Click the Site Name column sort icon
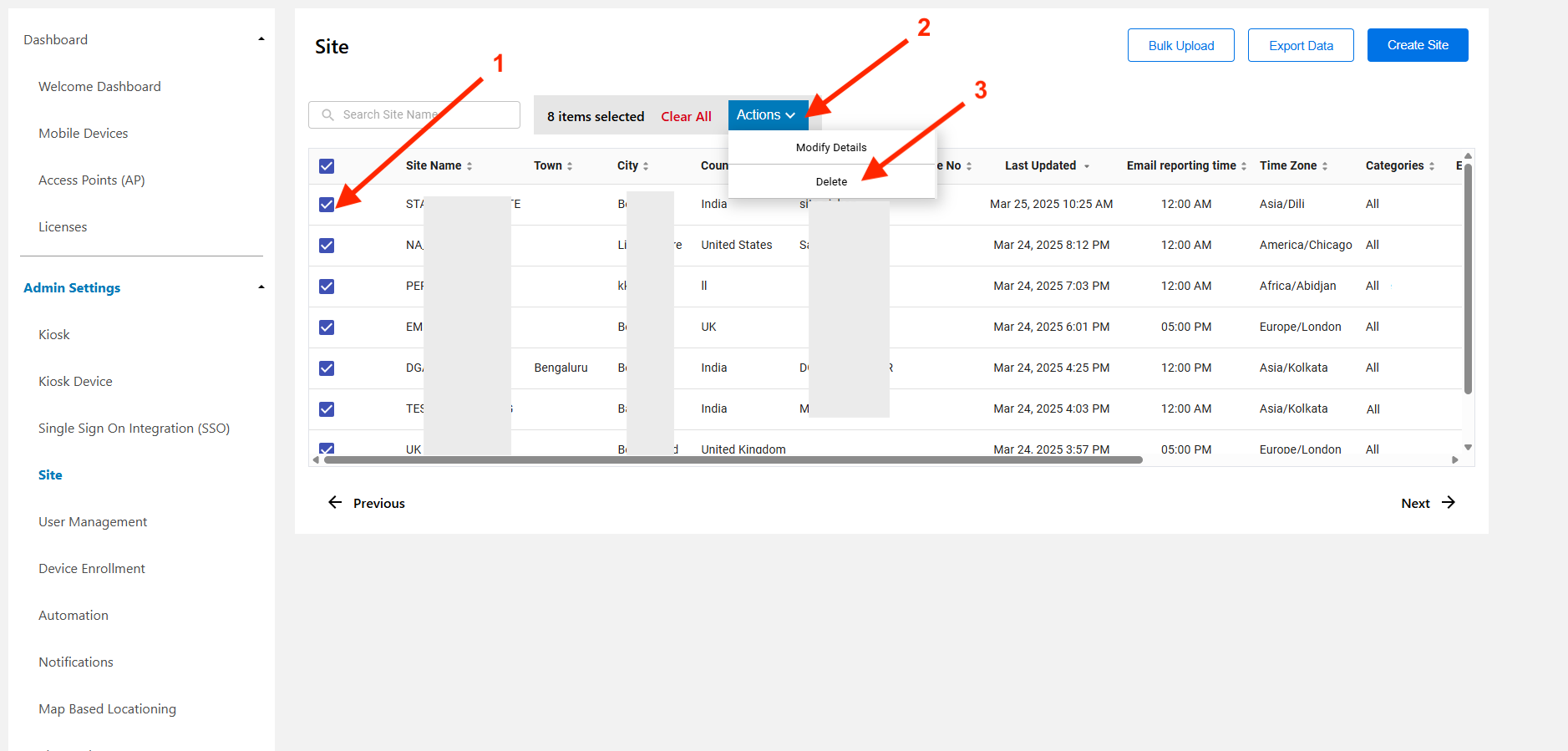This screenshot has height=751, width=1568. point(469,166)
